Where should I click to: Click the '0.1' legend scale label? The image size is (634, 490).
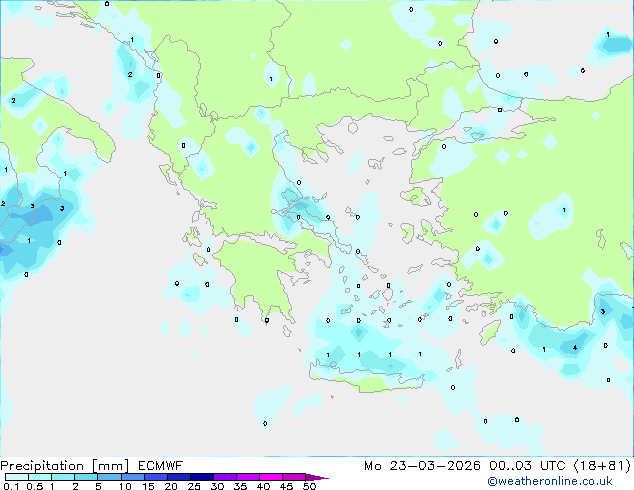point(11,486)
